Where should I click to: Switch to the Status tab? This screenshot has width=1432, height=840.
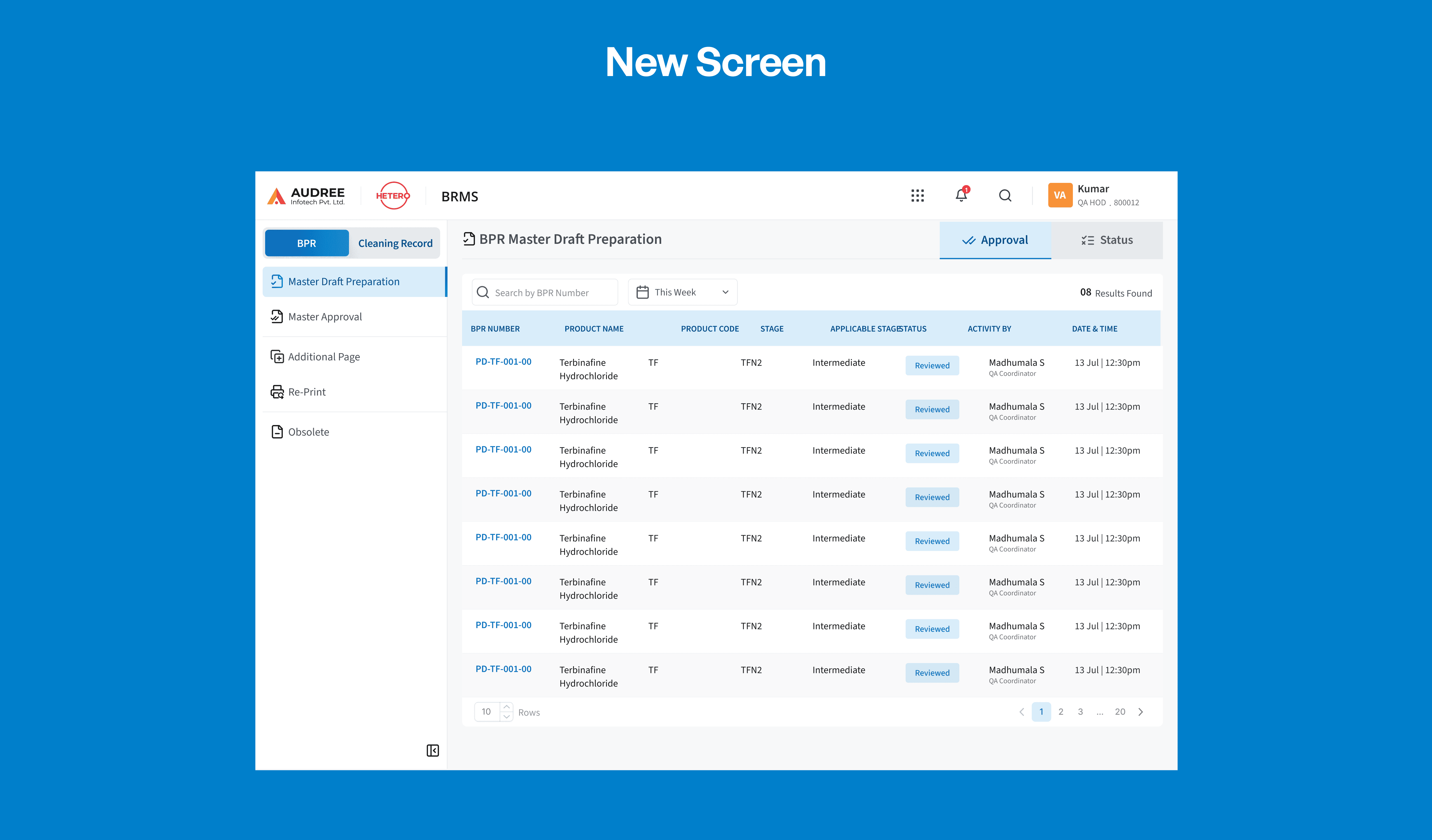click(x=1107, y=240)
